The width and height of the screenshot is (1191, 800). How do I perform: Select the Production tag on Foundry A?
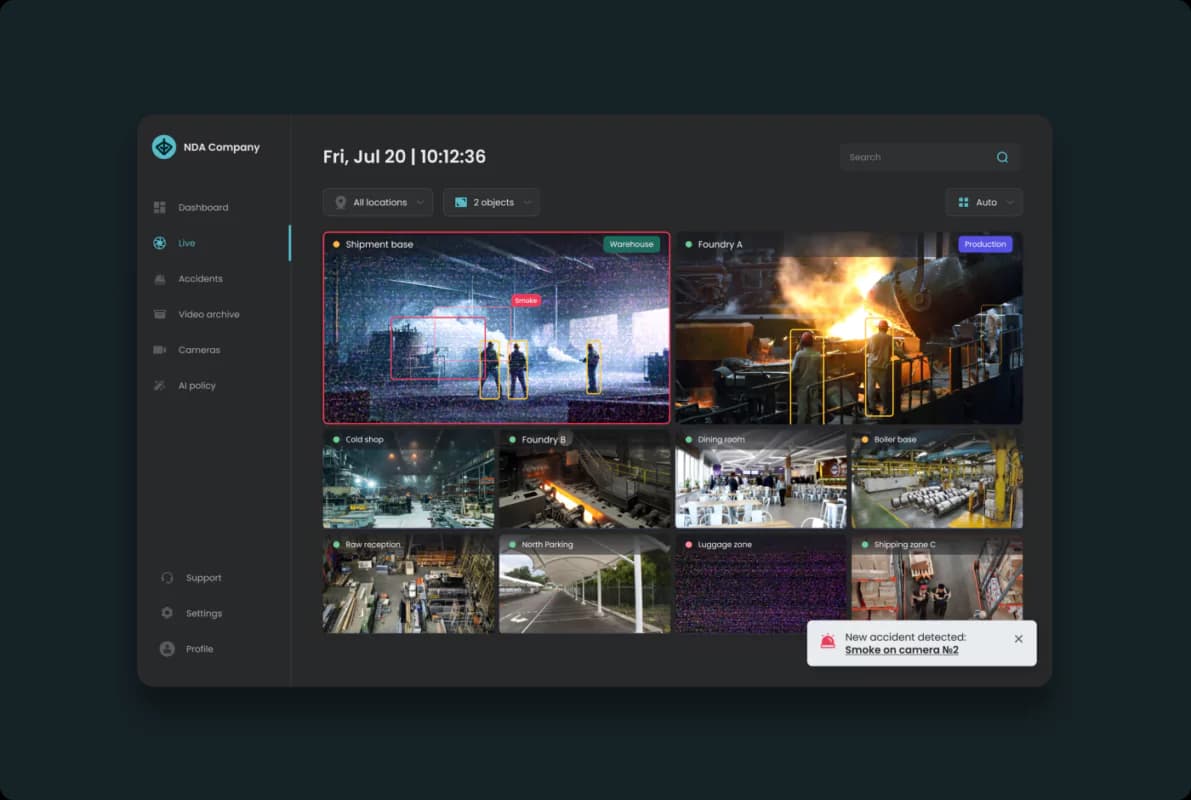[x=984, y=244]
